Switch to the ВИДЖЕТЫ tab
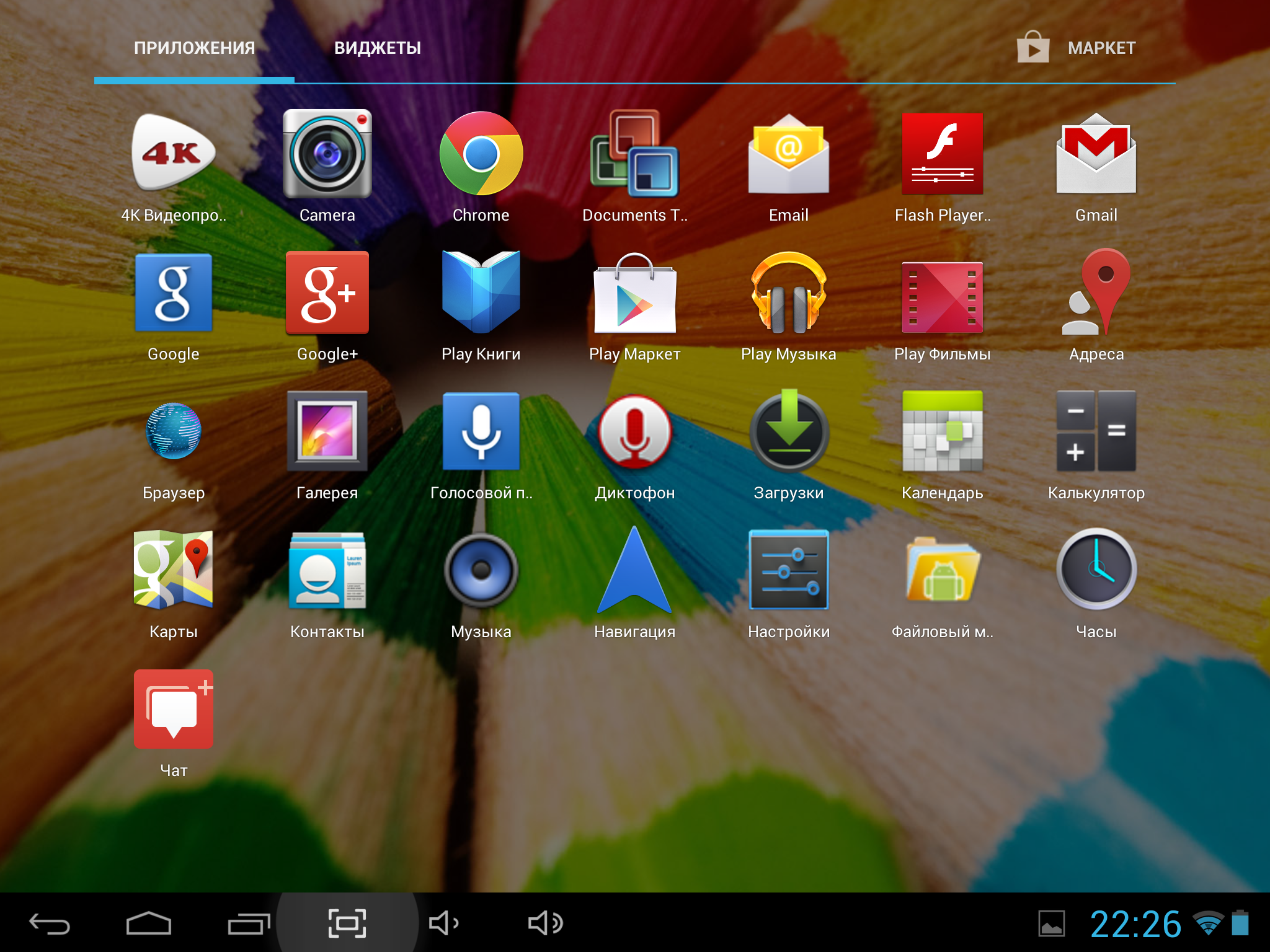This screenshot has height=952, width=1270. point(378,48)
